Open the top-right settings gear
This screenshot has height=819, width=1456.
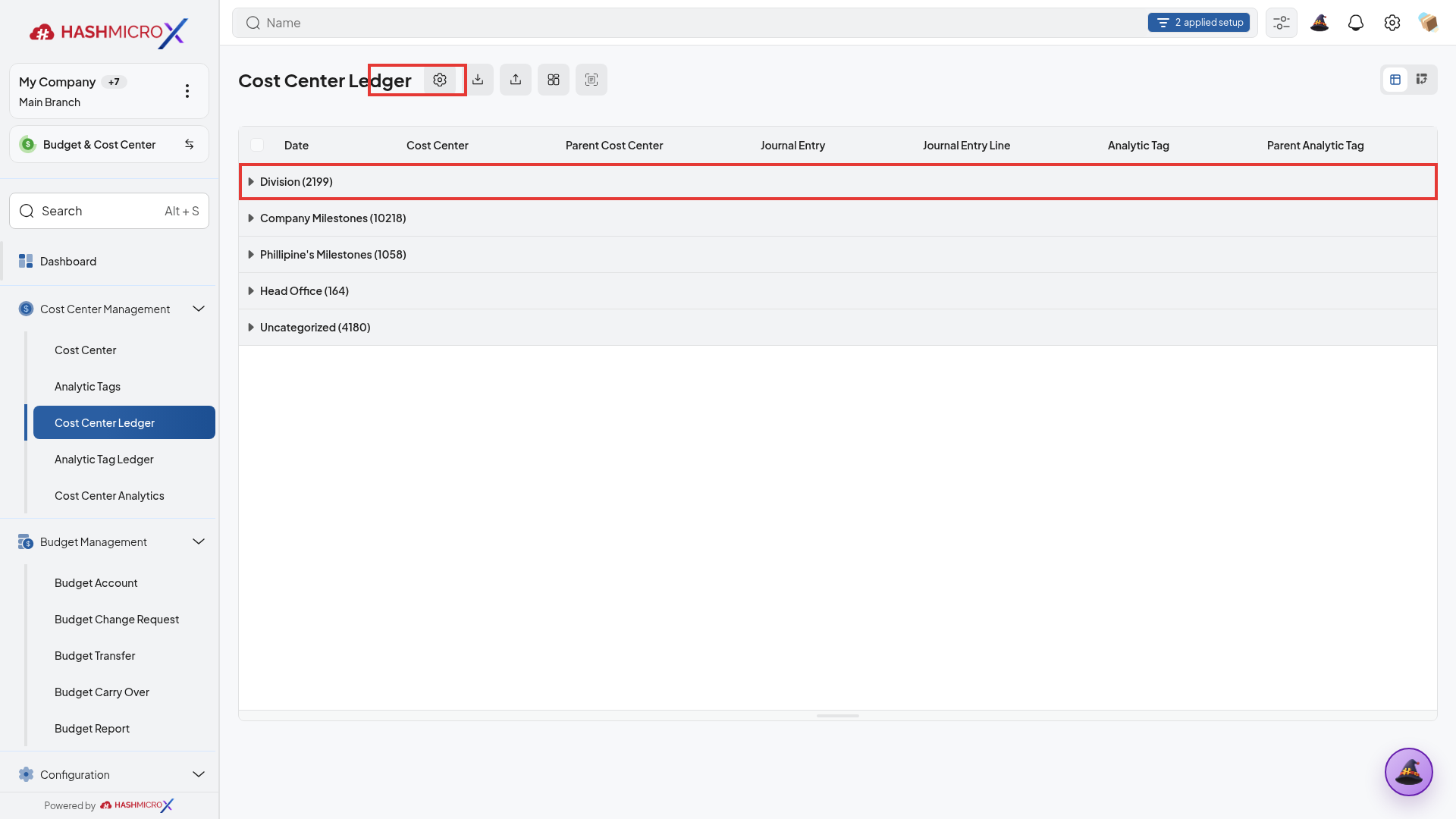[1392, 23]
